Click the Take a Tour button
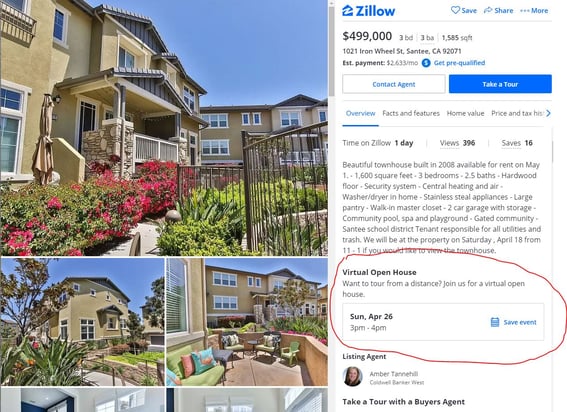567x412 pixels. [x=500, y=84]
